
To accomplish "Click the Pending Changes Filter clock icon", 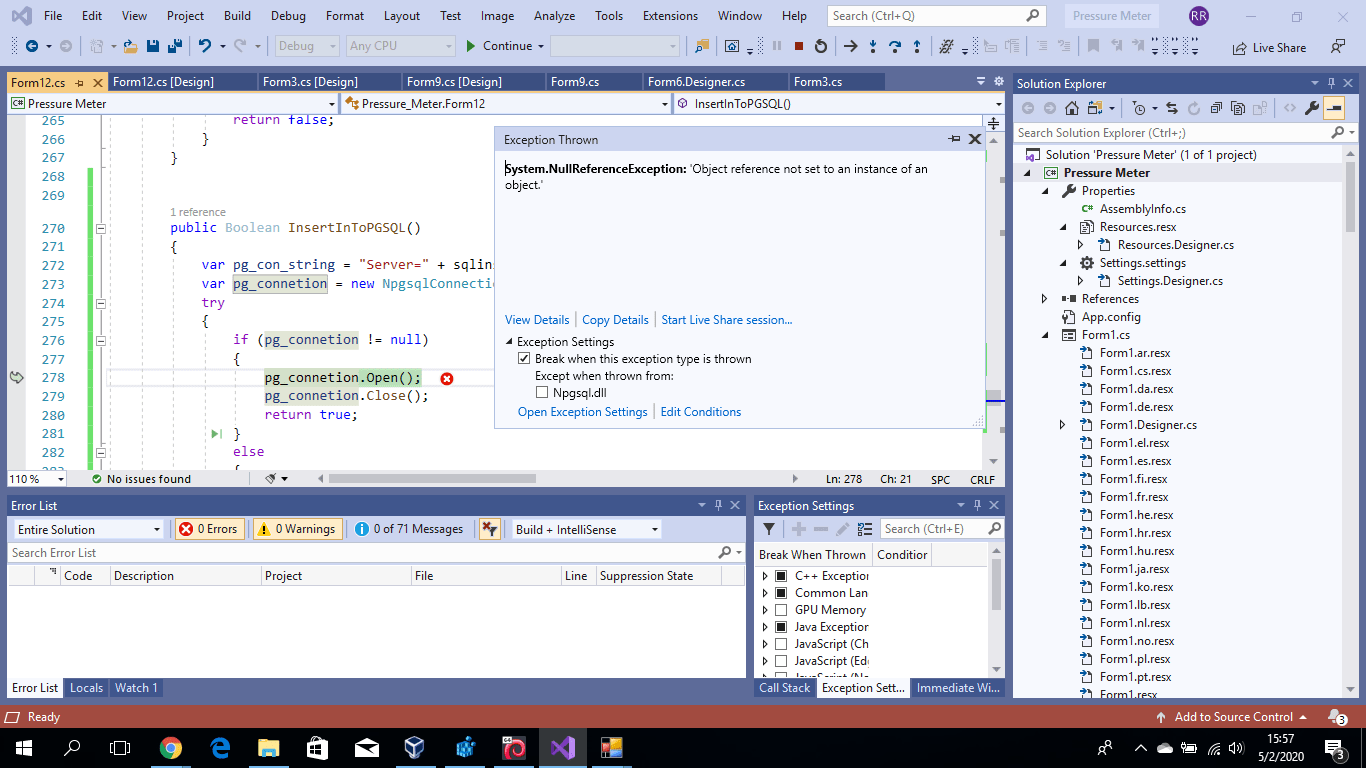I will coord(1140,108).
